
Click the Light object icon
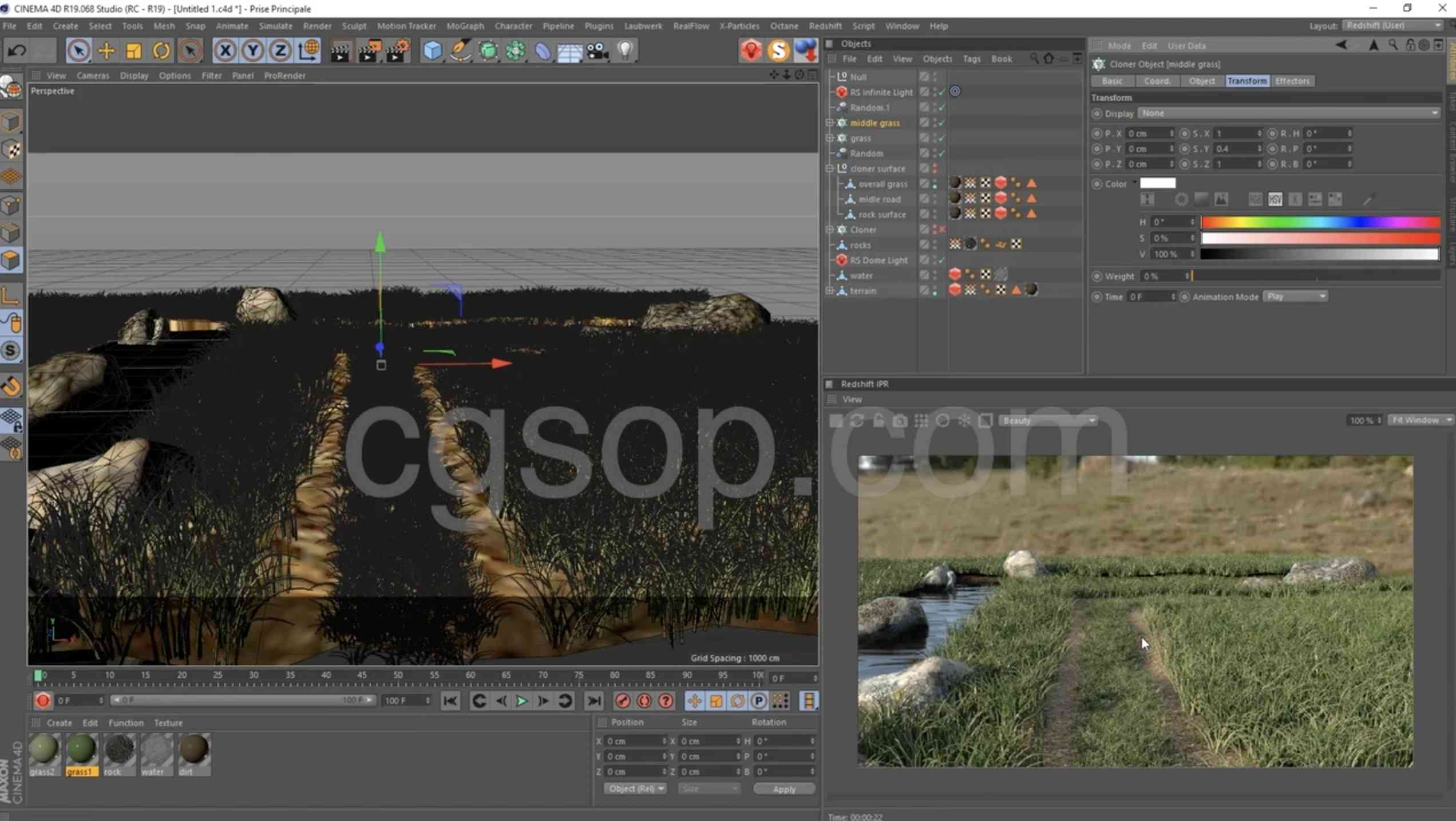coord(626,51)
